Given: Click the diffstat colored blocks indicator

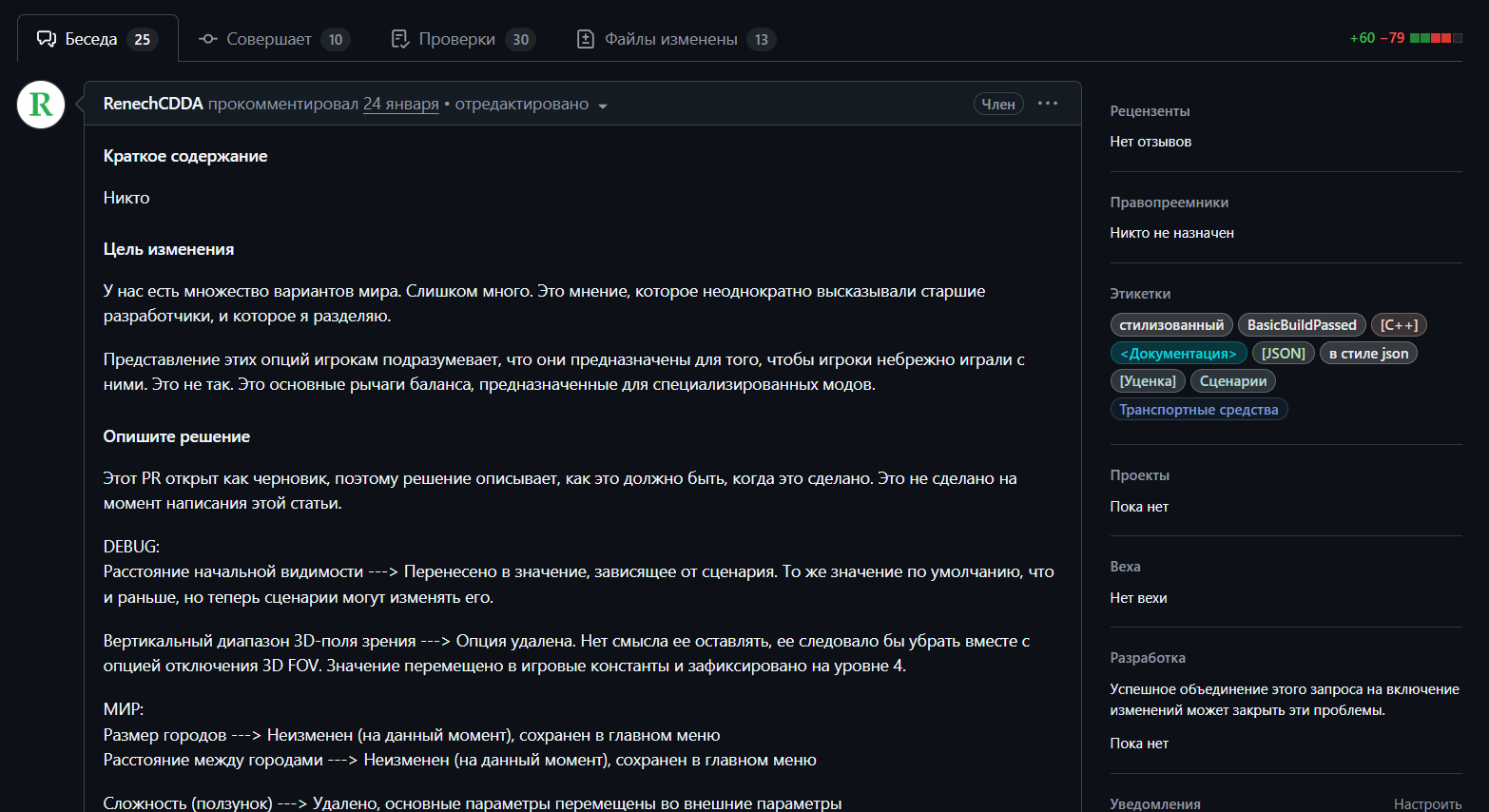Looking at the screenshot, I should tap(1436, 38).
